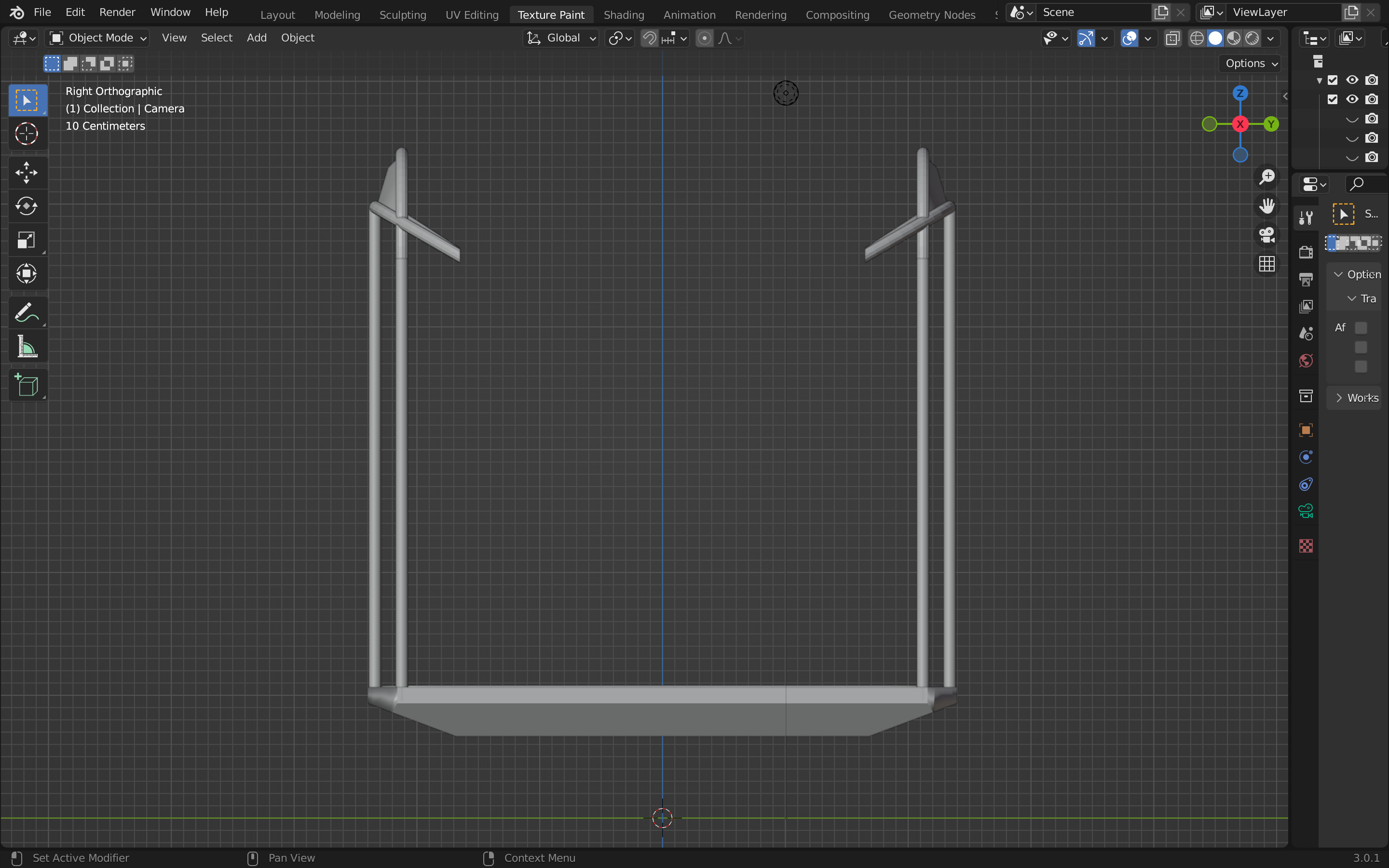
Task: Switch to the Shading workspace tab
Action: pos(623,15)
